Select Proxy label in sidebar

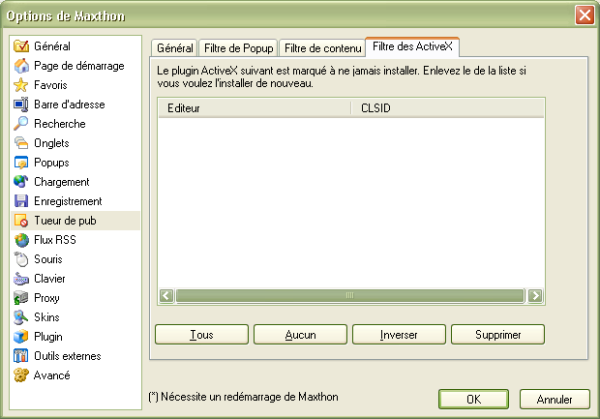click(x=47, y=298)
